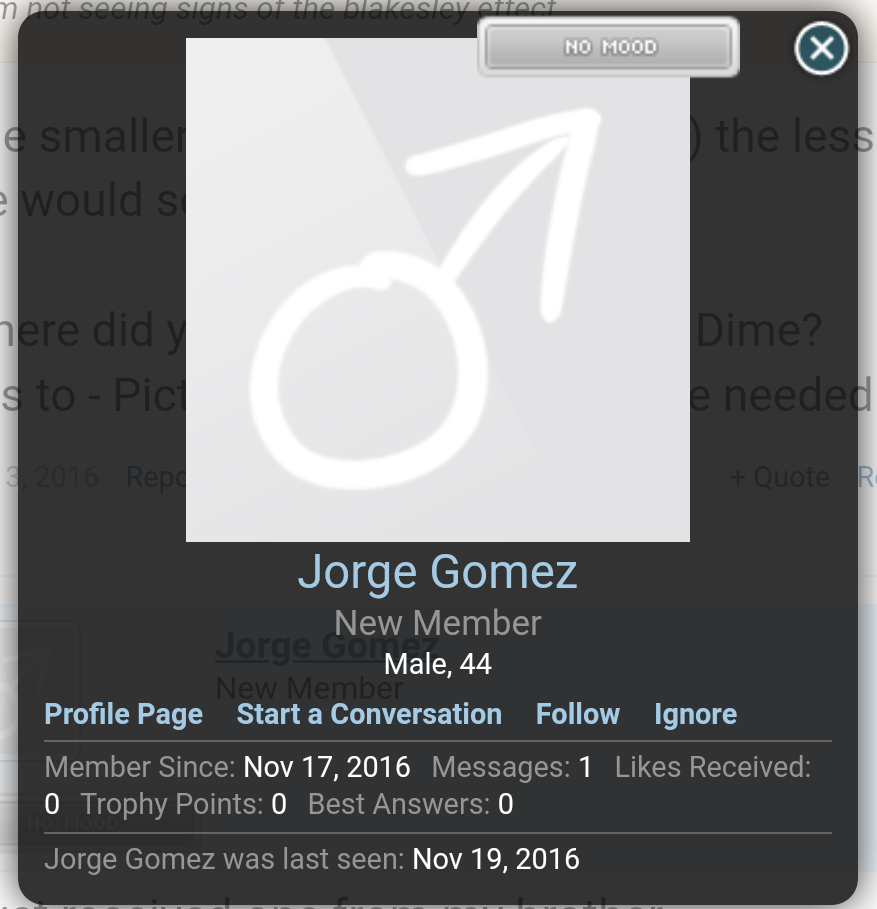Screen dimensions: 877x909
Task: Click the Best Answers label
Action: click(399, 804)
